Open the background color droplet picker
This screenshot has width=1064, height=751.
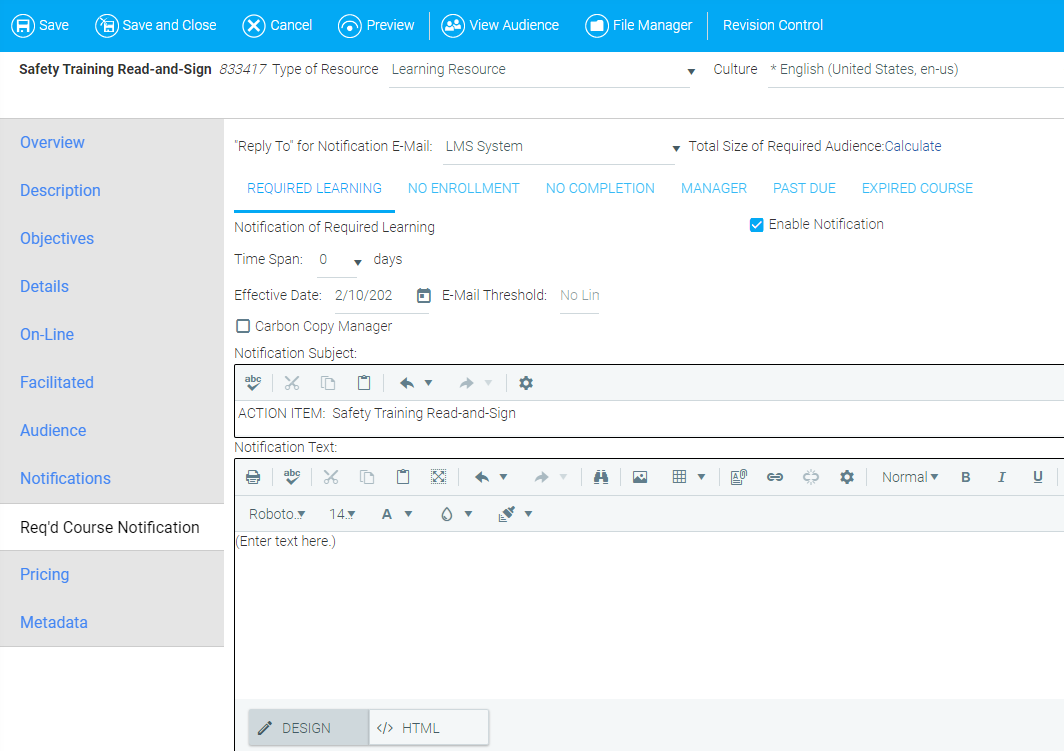tap(455, 514)
